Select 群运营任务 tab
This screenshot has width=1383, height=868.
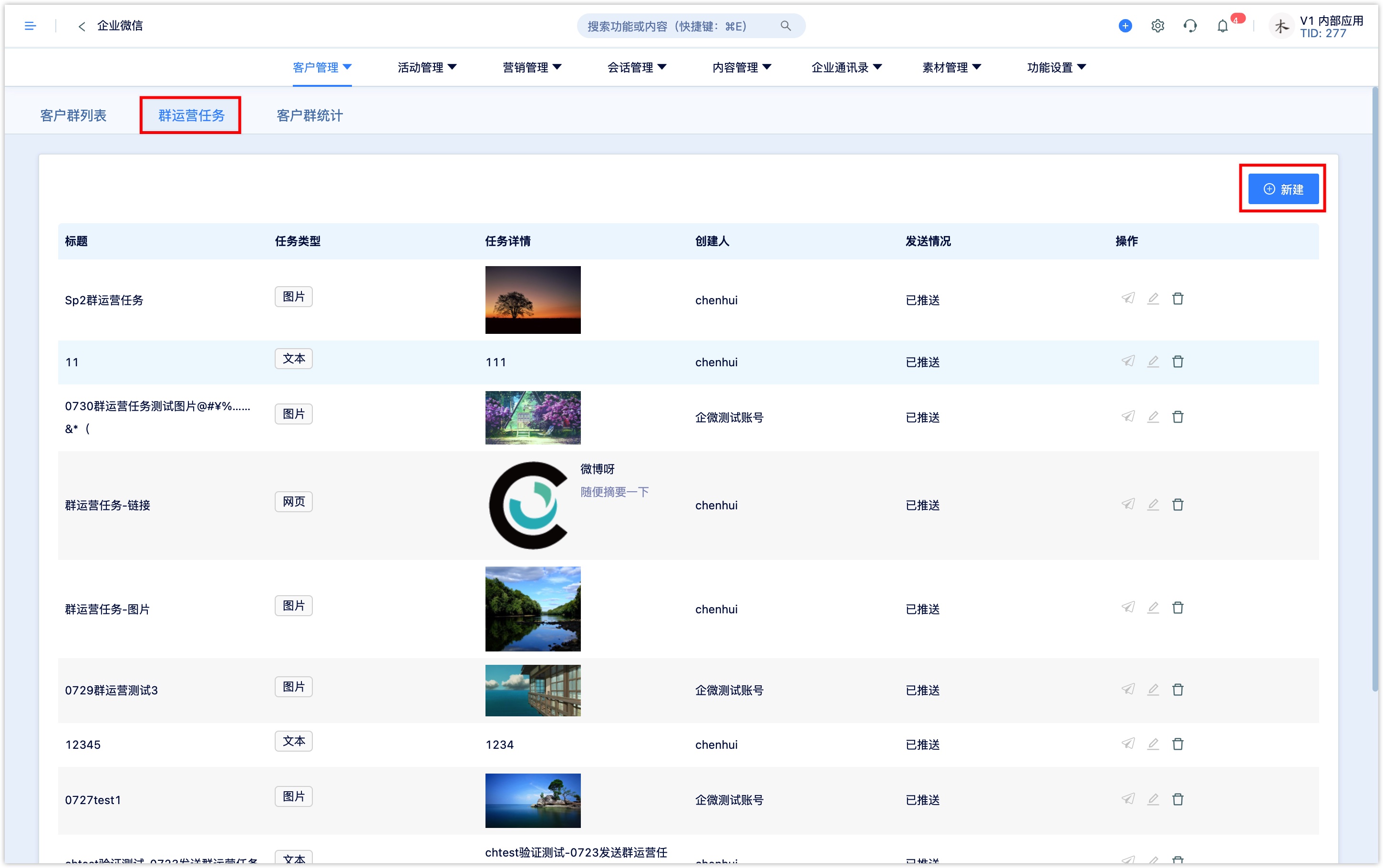tap(190, 114)
